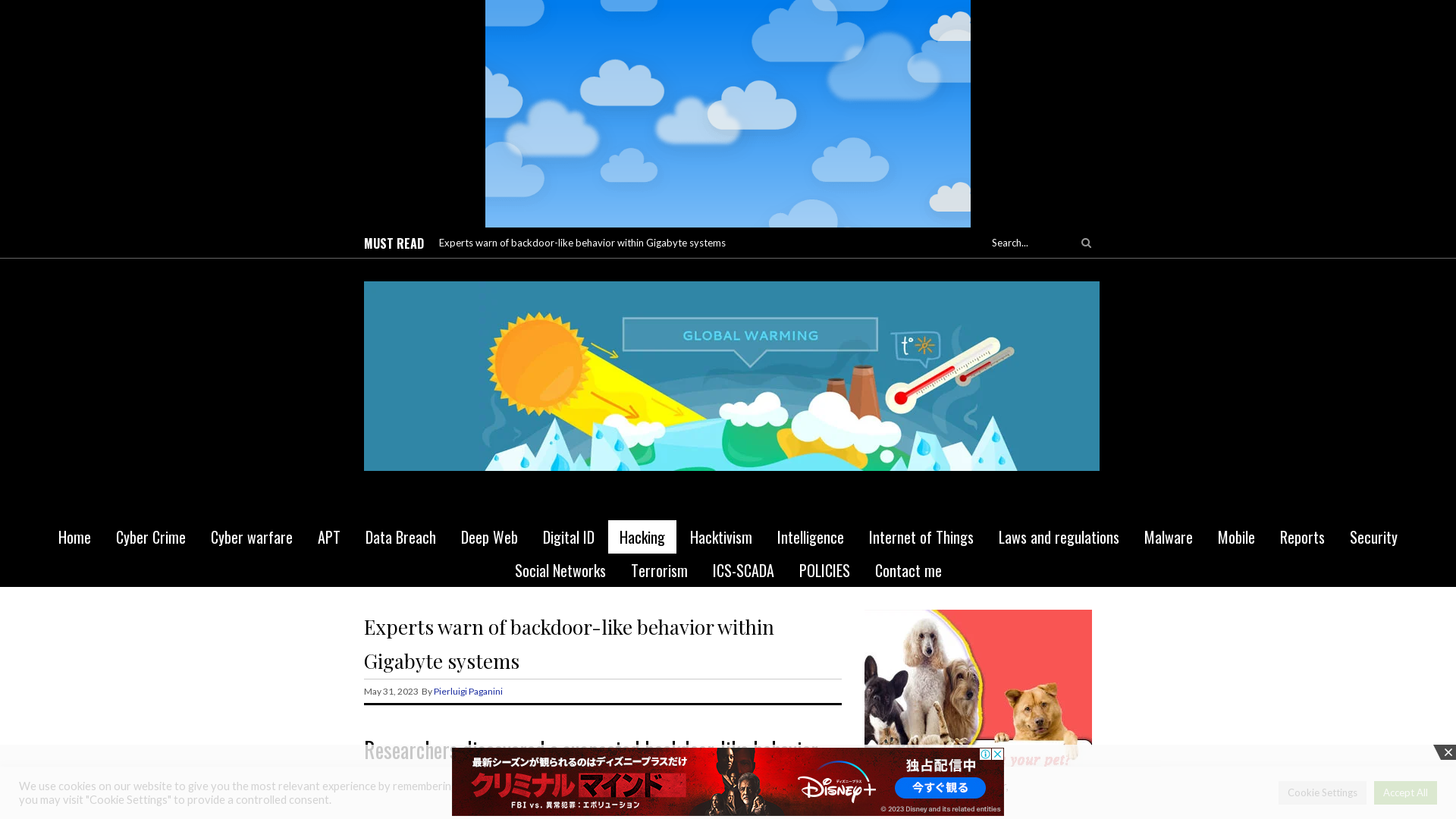This screenshot has width=1456, height=819.
Task: Select the Intelligence navigation tab
Action: 810,537
